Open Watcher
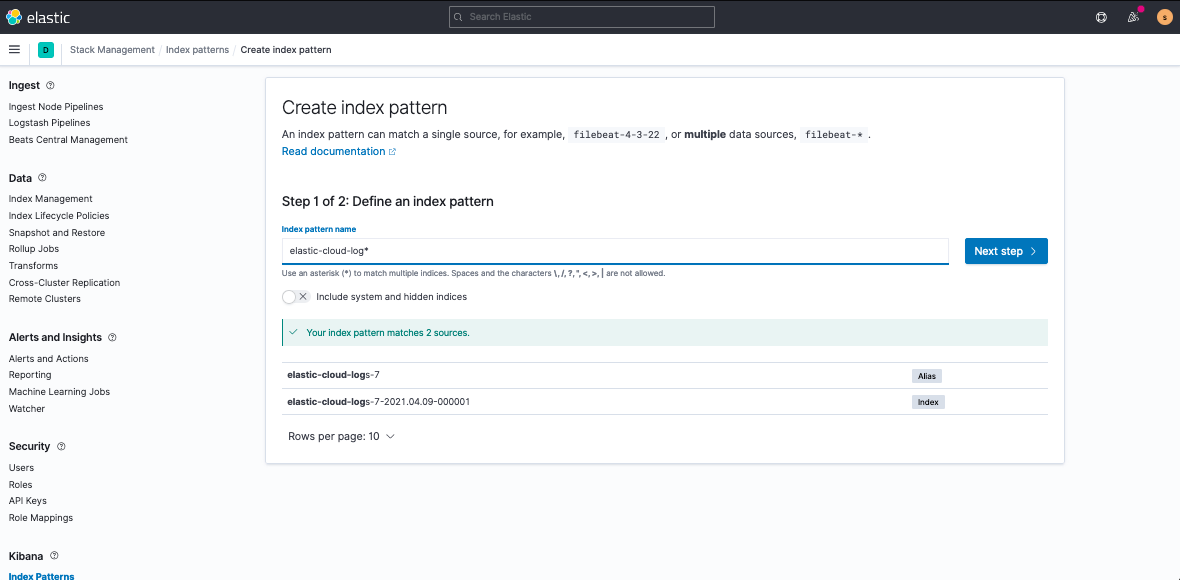 tap(27, 409)
